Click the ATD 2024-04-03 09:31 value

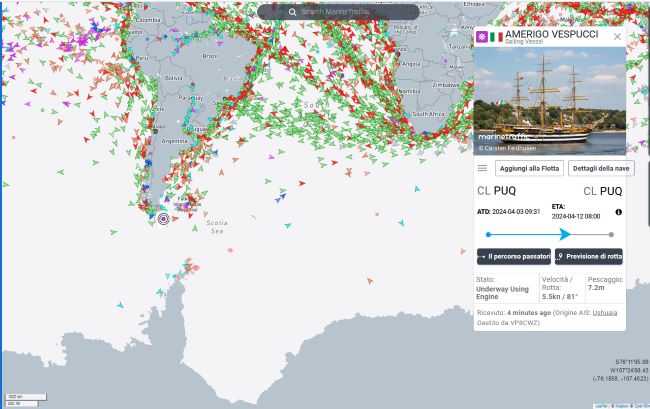(x=516, y=211)
